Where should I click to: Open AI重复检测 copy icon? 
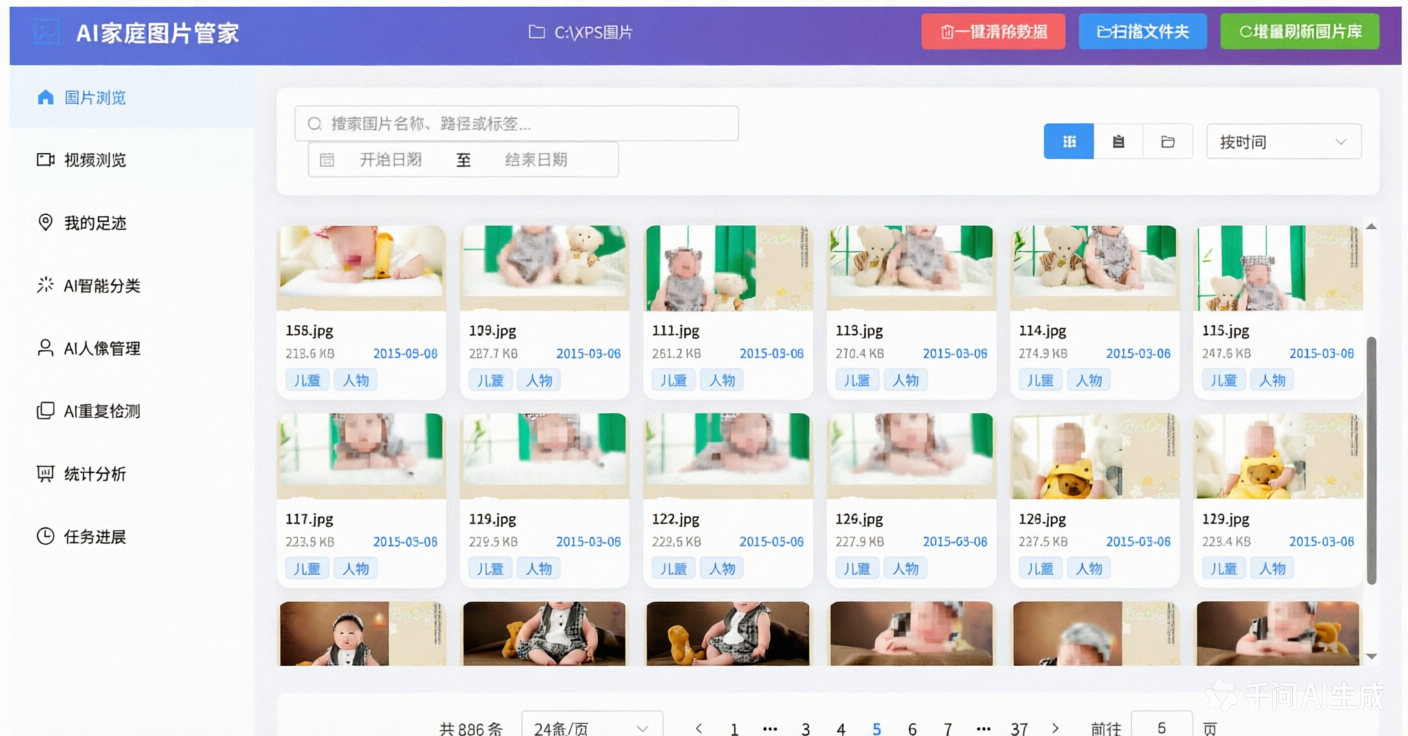[45, 411]
